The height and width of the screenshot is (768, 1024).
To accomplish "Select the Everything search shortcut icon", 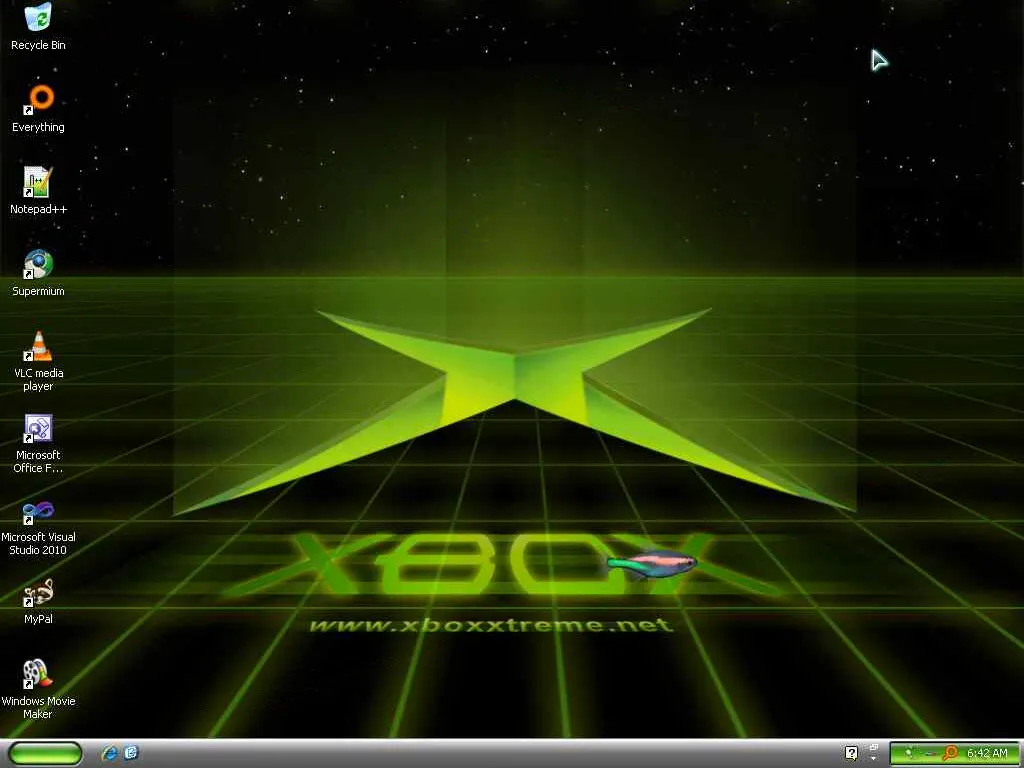I will coord(38,108).
